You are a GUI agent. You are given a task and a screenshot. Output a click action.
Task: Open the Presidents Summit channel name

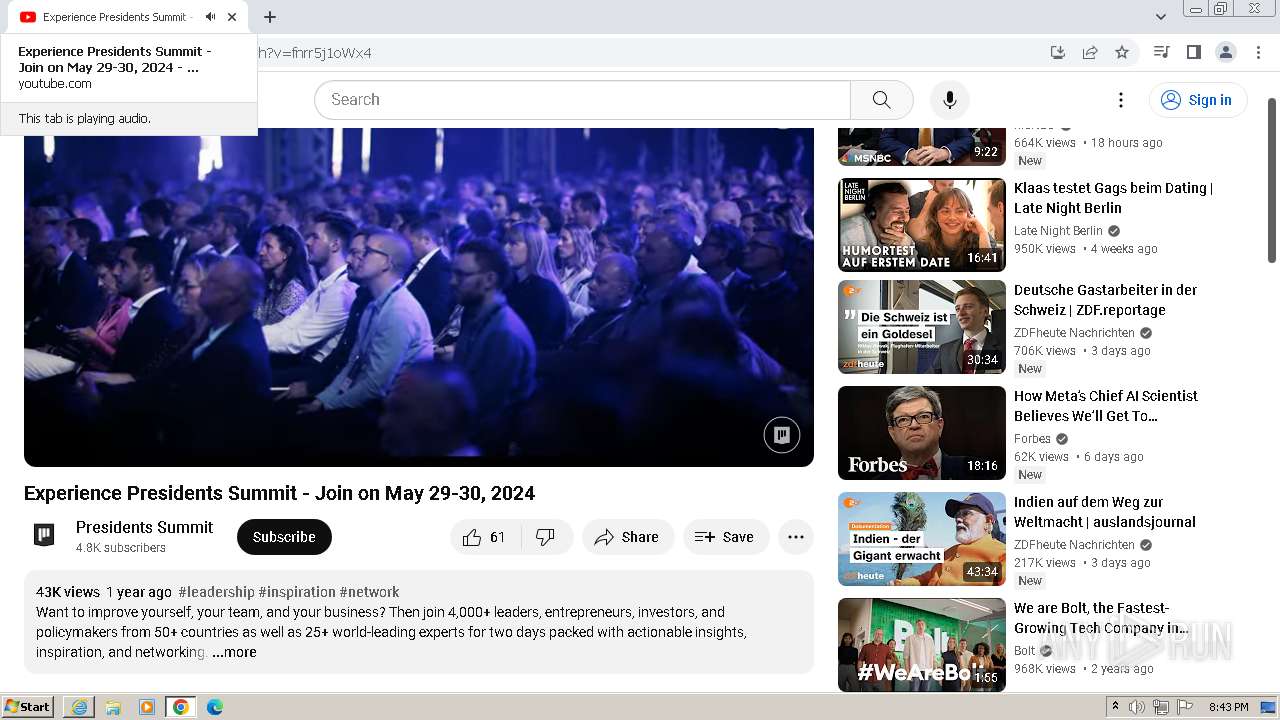coord(144,527)
